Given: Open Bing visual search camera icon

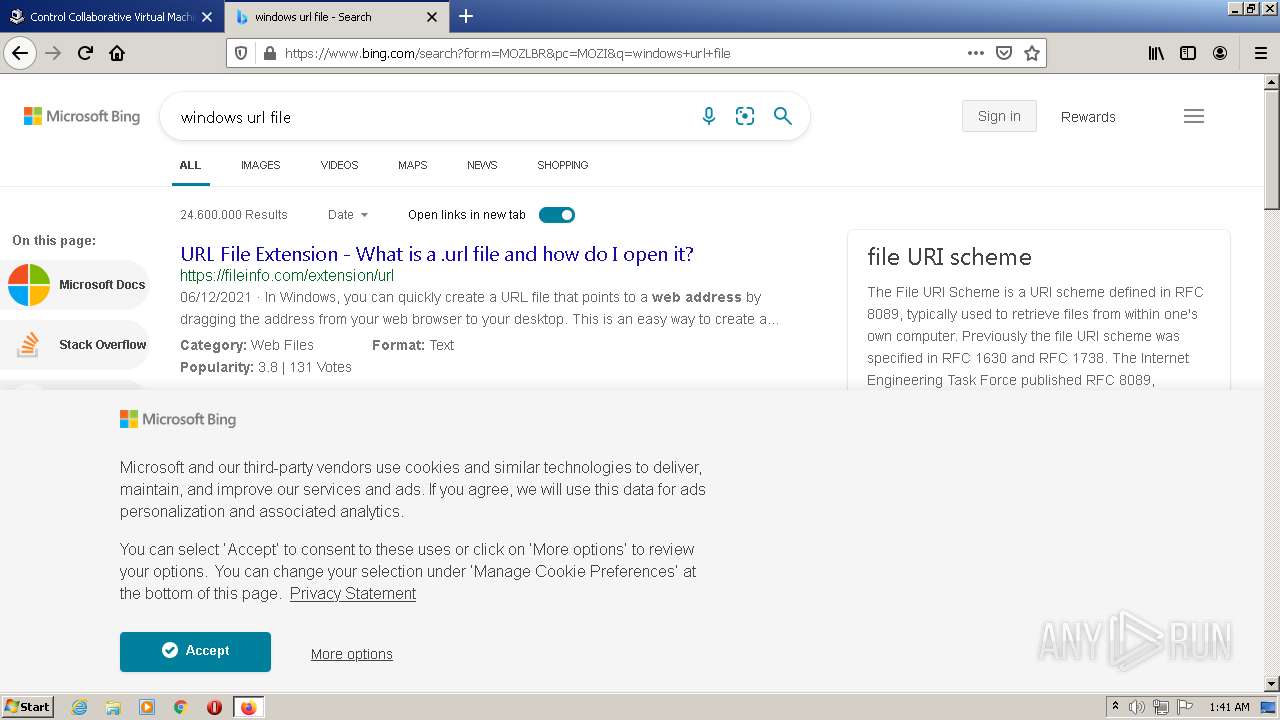Looking at the screenshot, I should [745, 116].
